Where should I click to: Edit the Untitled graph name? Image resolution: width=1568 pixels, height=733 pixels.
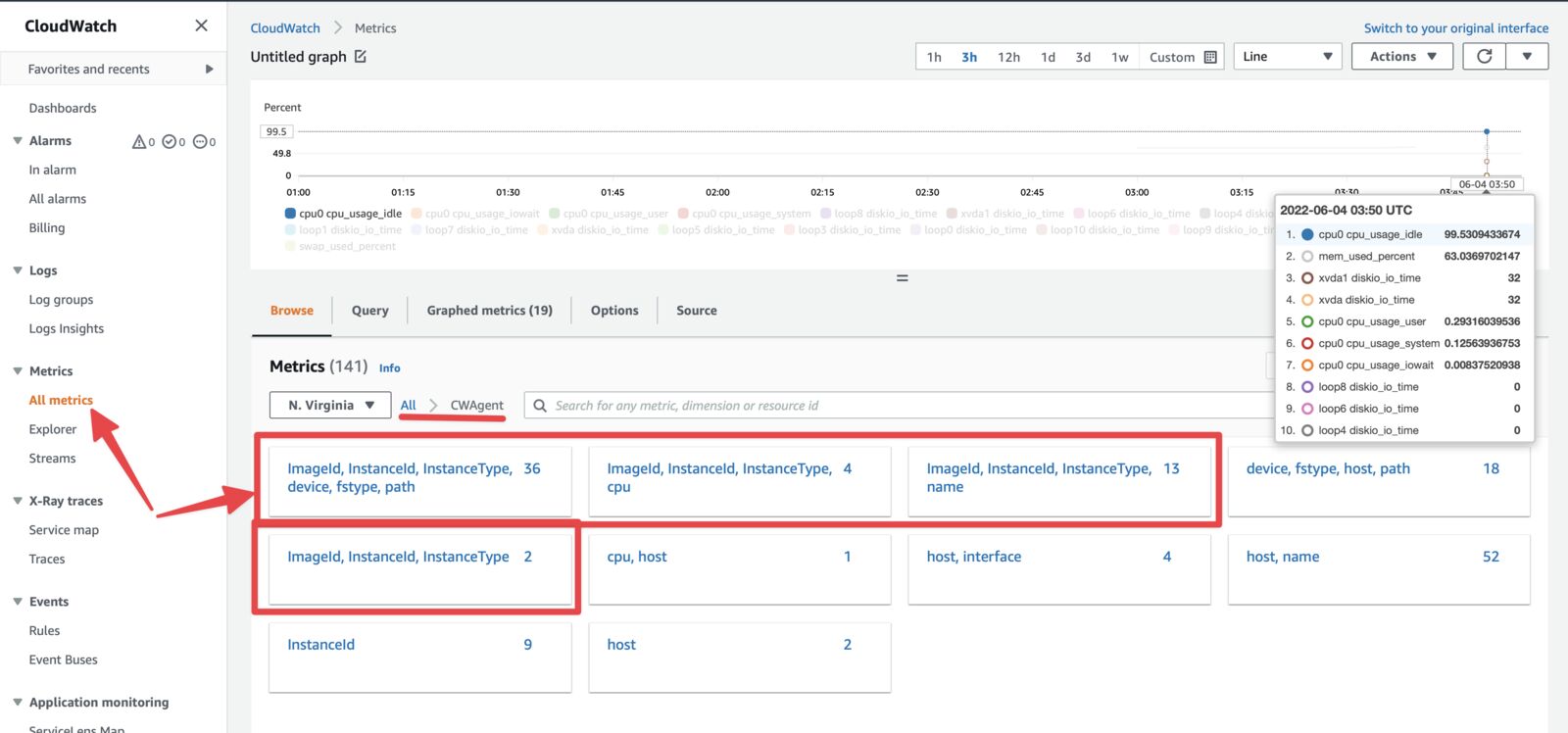[361, 57]
